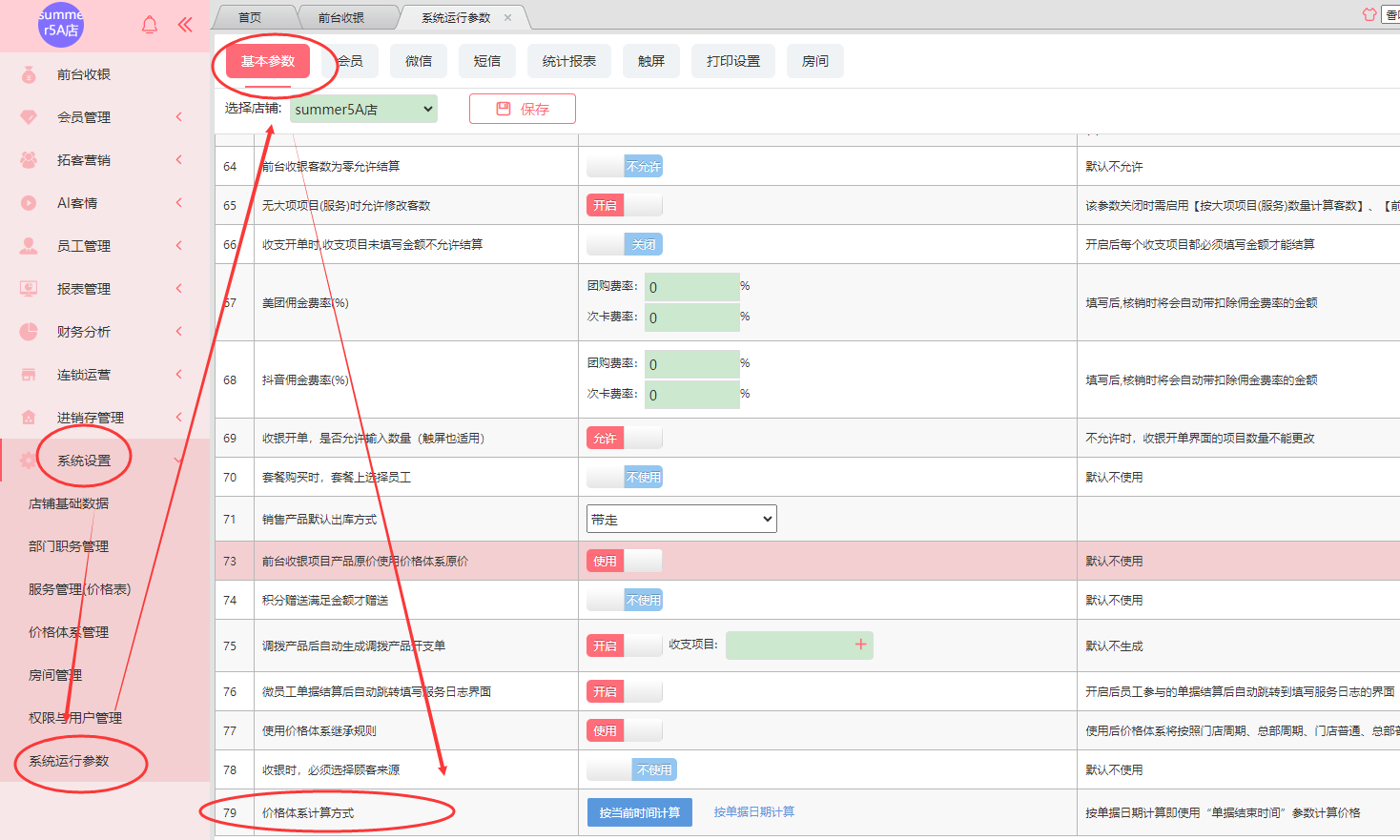The height and width of the screenshot is (840, 1400).
Task: Toggle switch for 使用价格体系继承规则
Action: [x=625, y=731]
